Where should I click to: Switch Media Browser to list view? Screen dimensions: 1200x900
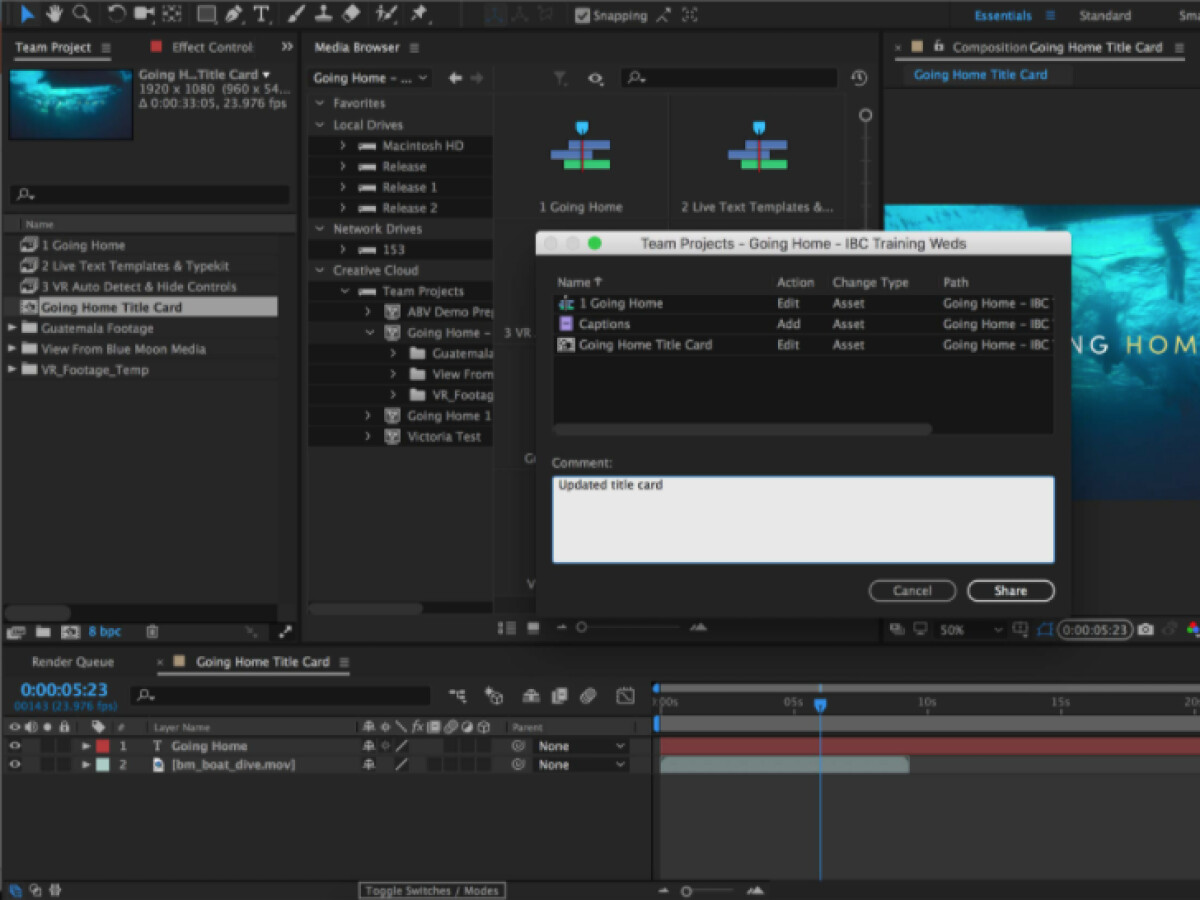(x=507, y=627)
